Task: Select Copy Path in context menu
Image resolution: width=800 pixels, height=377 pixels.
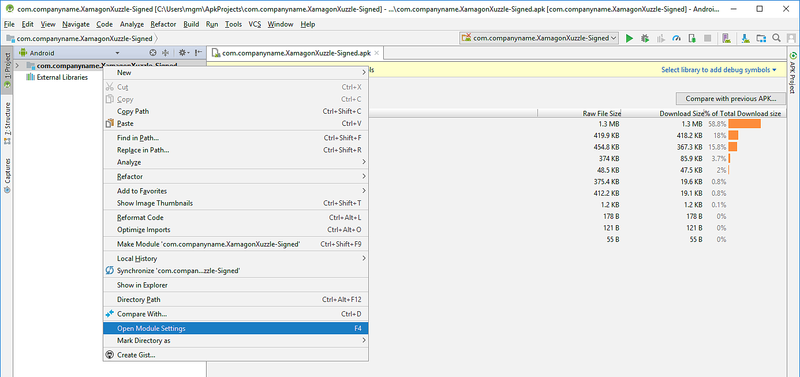Action: click(x=235, y=111)
